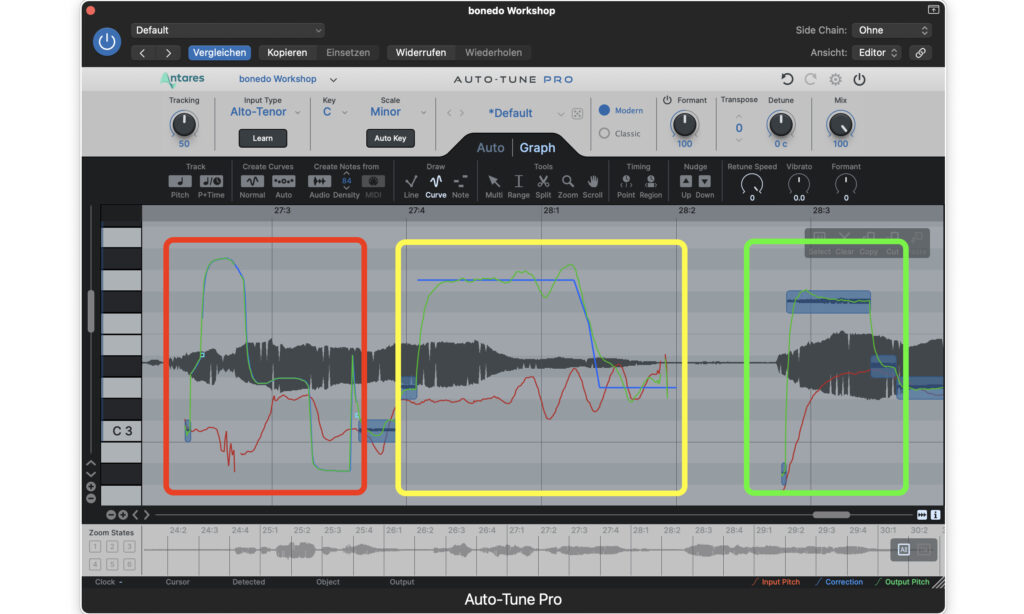
Task: Switch to the Auto tab
Action: [490, 148]
